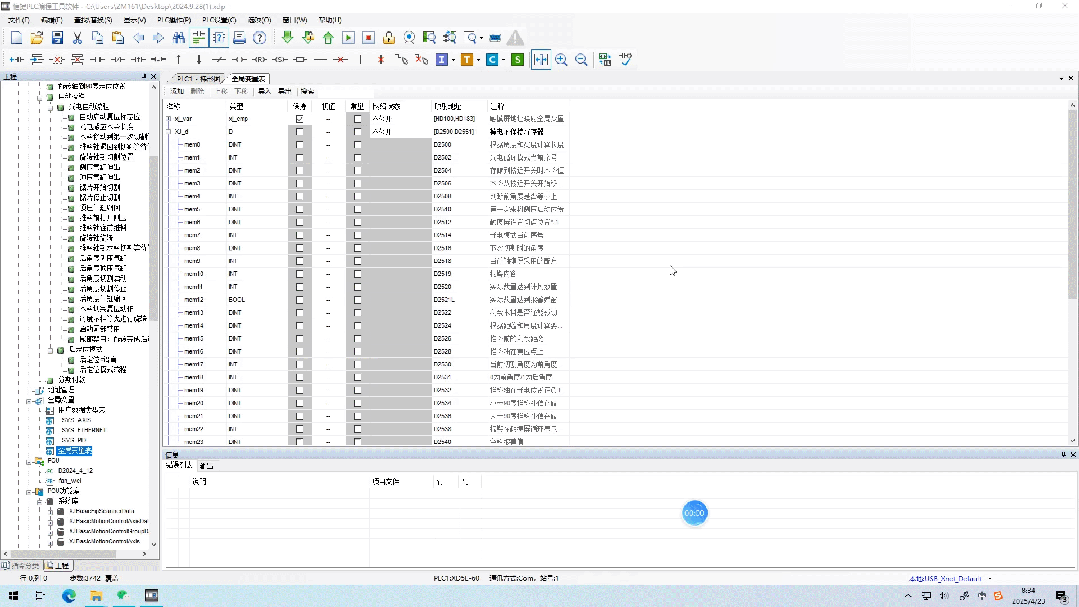Toggle first checkbox in mem10 row
The width and height of the screenshot is (1079, 607).
tap(299, 274)
